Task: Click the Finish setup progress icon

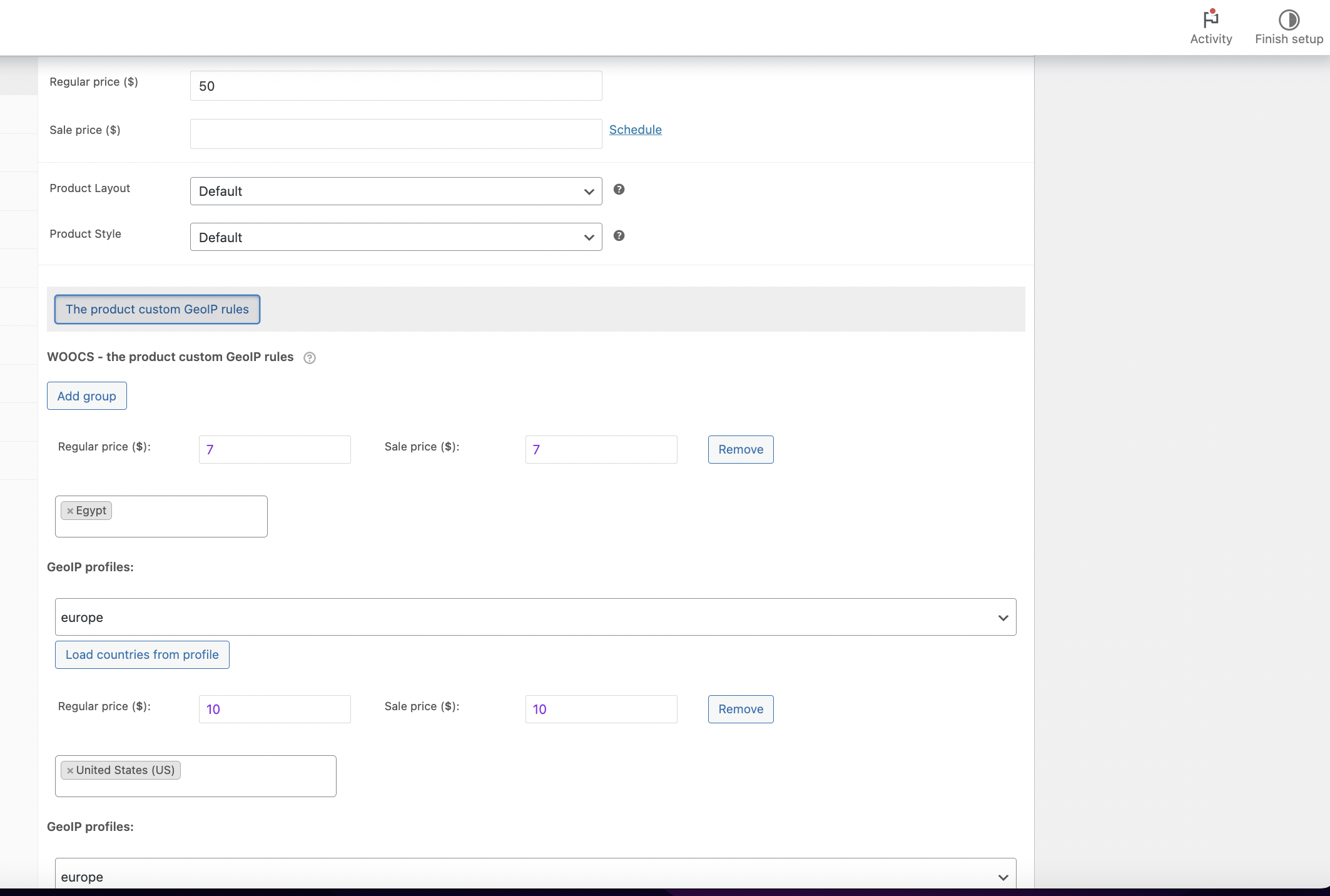Action: pyautogui.click(x=1288, y=19)
